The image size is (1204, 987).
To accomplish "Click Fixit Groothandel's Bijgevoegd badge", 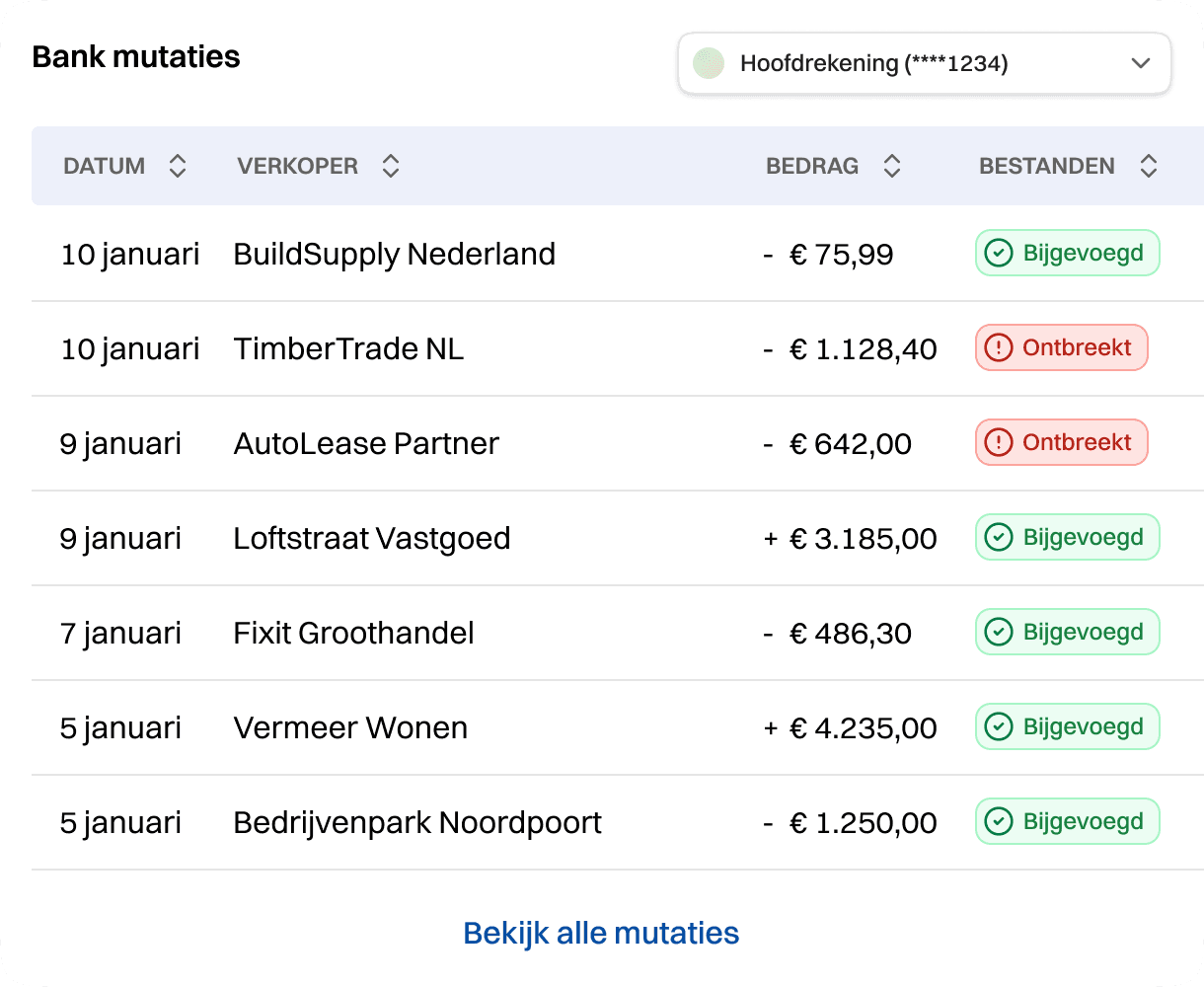I will point(1067,632).
